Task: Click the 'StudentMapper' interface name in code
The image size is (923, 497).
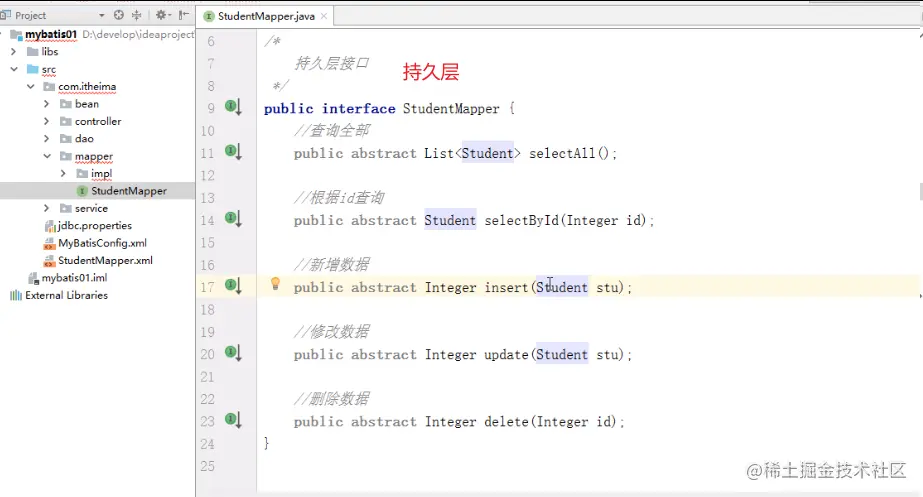Action: (x=451, y=108)
